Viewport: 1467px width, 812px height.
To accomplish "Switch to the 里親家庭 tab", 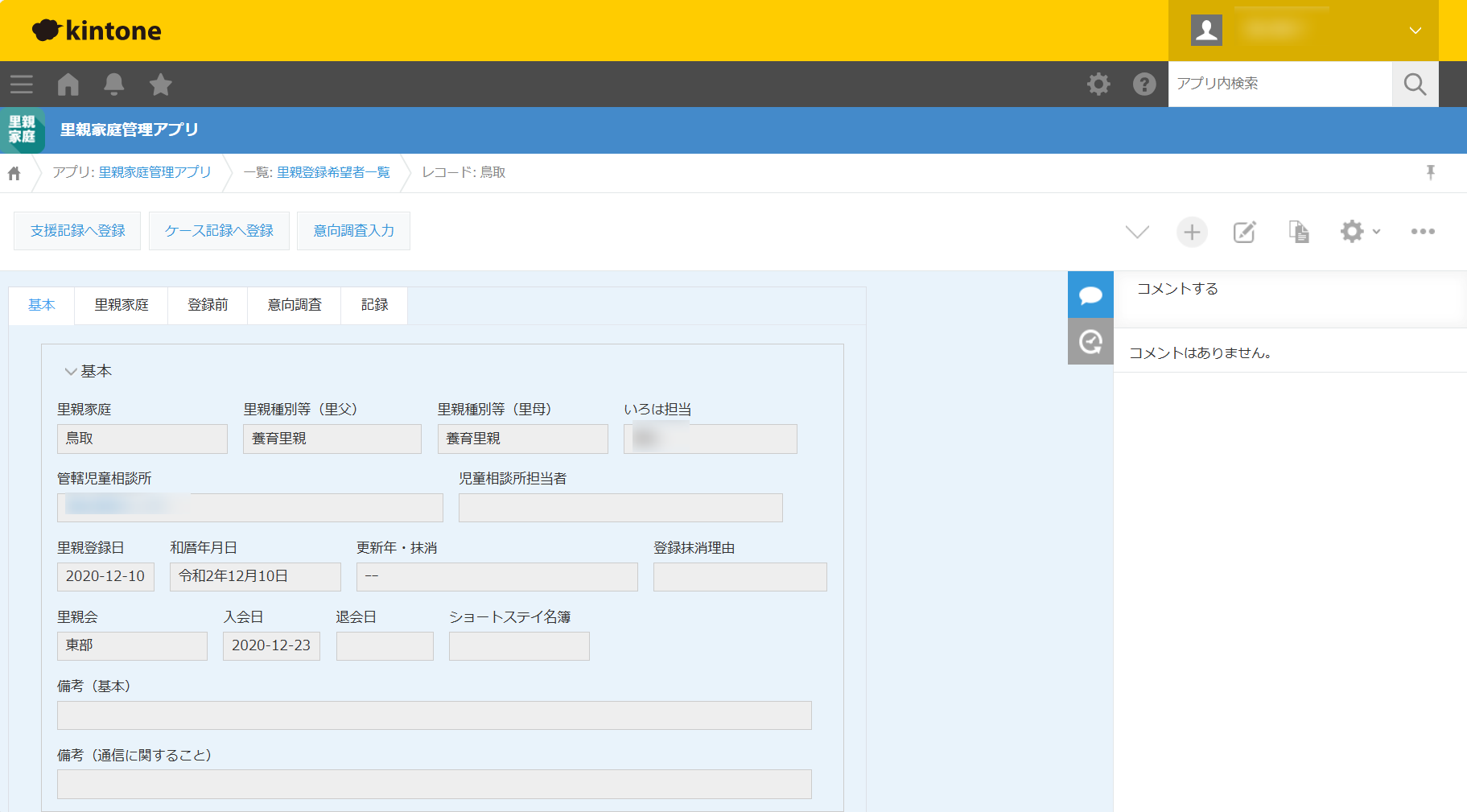I will [122, 305].
